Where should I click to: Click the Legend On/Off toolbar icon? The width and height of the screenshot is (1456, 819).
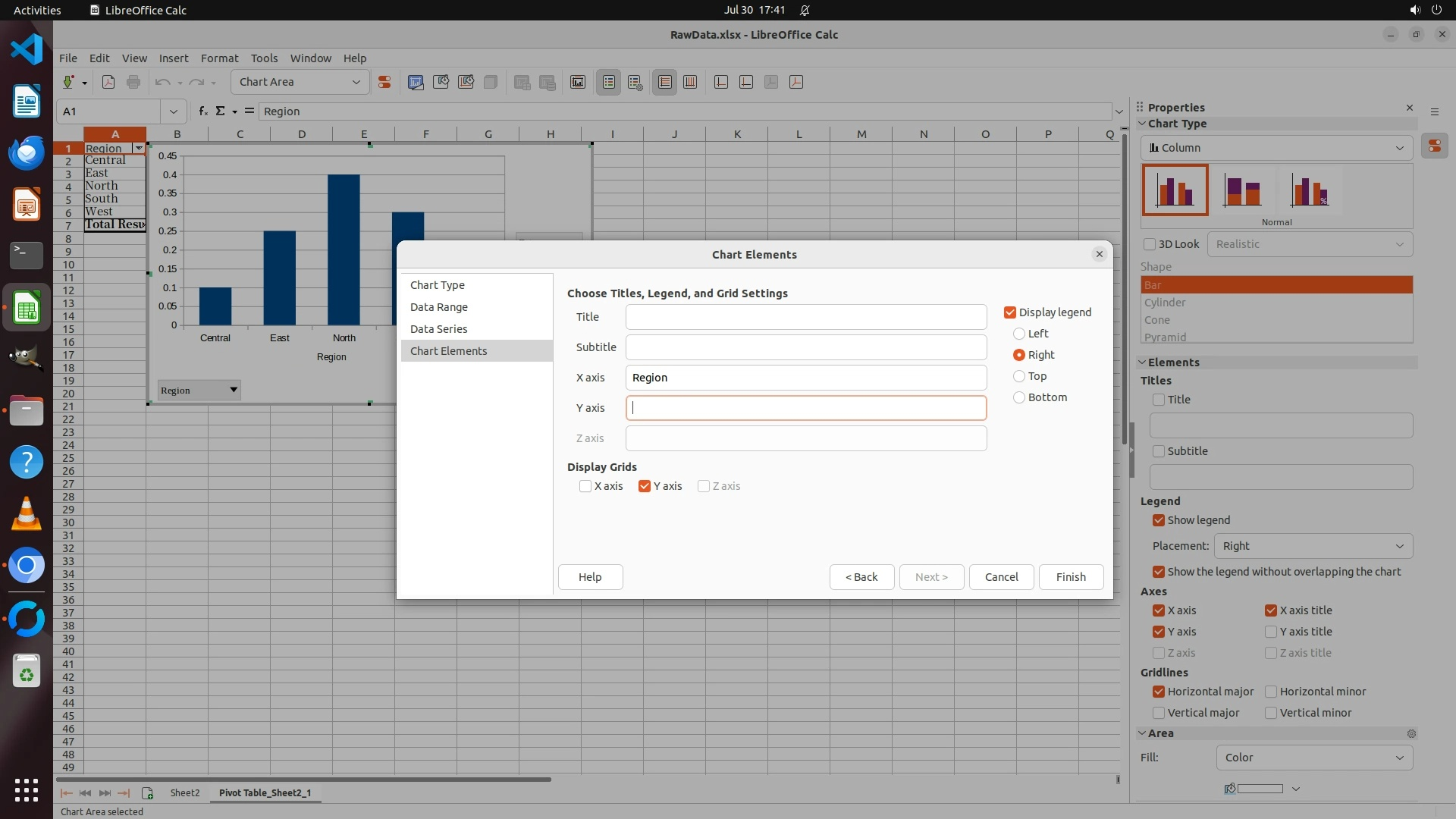pos(609,82)
